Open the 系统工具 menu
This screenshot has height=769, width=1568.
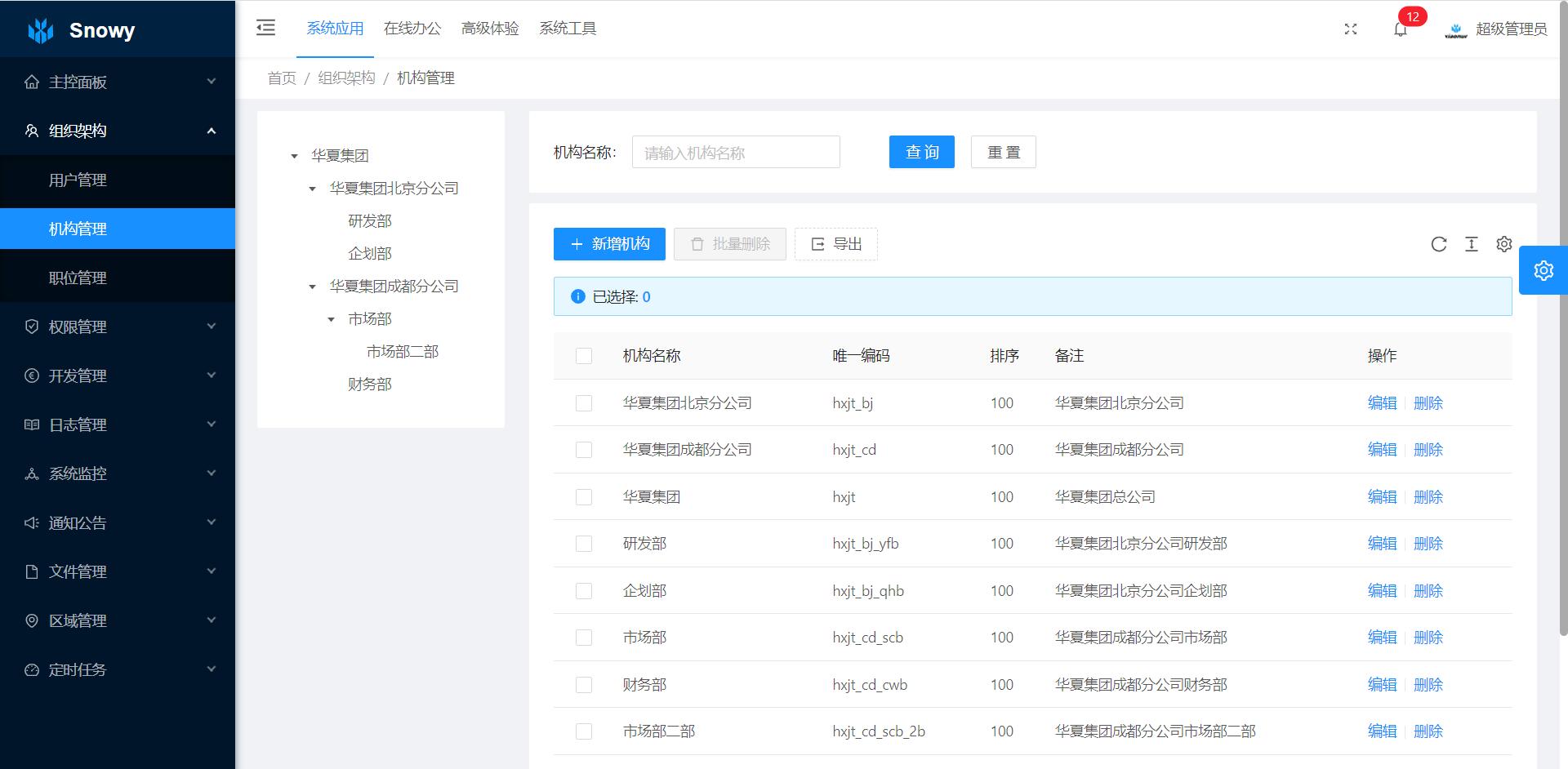pyautogui.click(x=568, y=28)
